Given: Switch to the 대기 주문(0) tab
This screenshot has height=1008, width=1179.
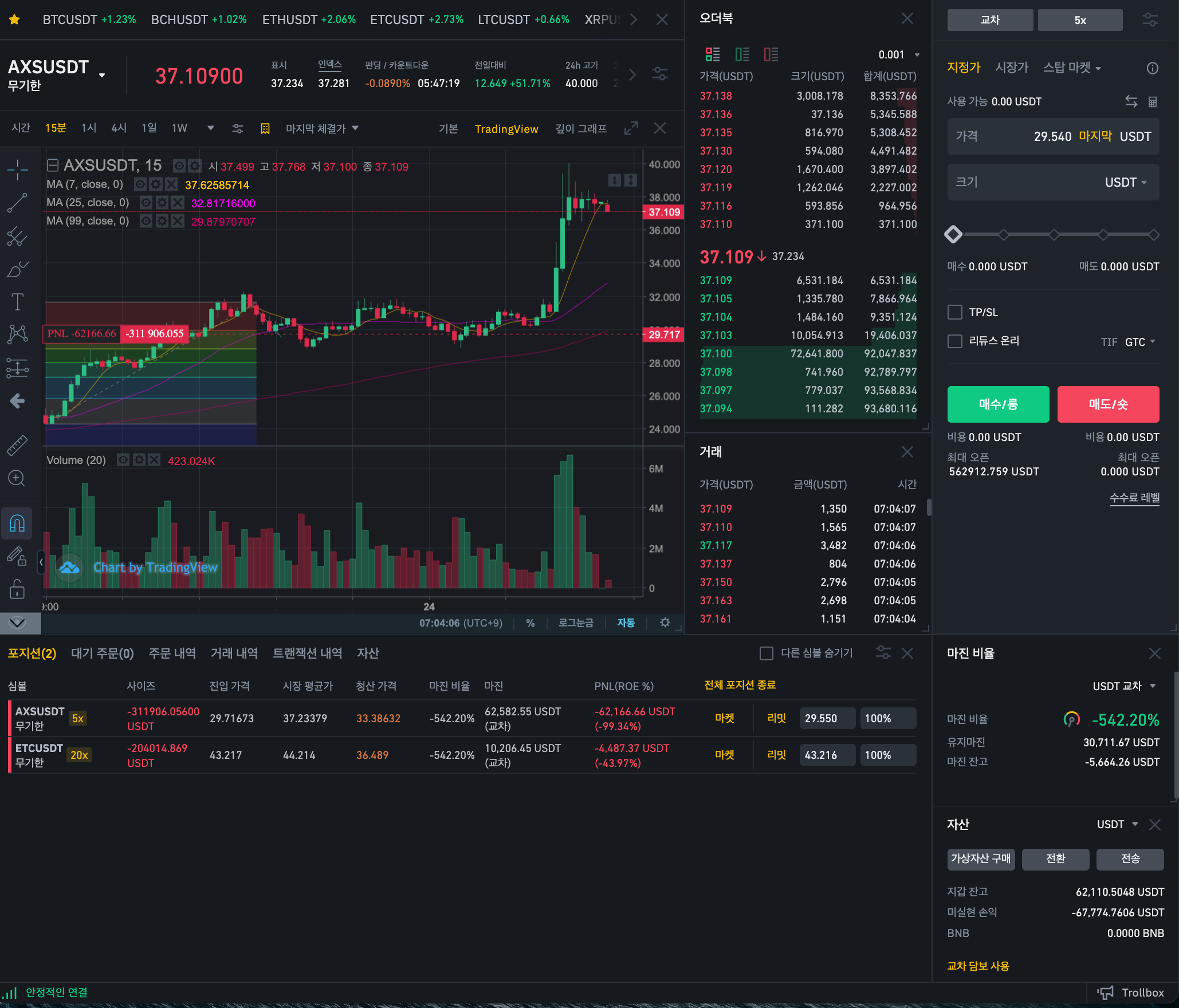Looking at the screenshot, I should [x=102, y=653].
